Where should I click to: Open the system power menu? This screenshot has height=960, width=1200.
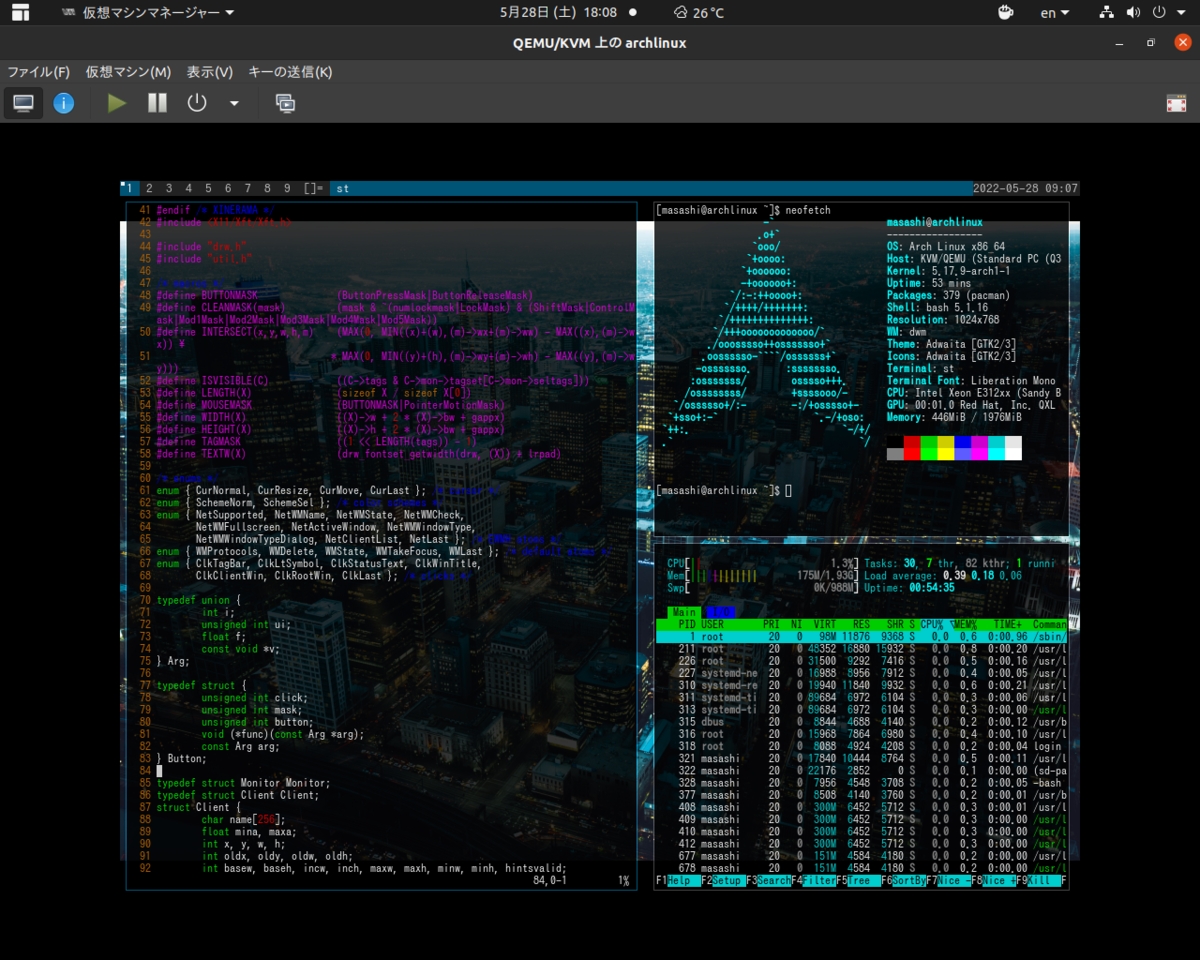pyautogui.click(x=1167, y=13)
